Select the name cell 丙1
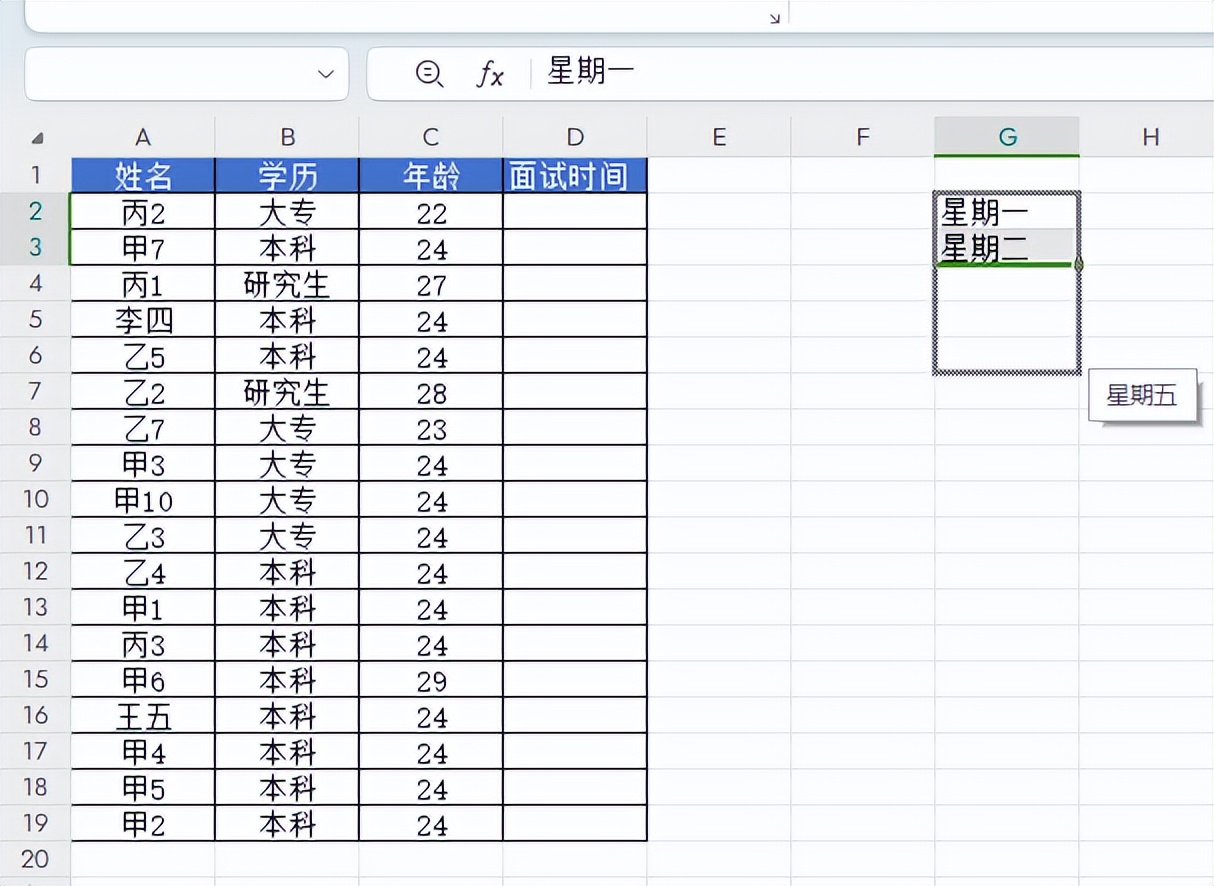The height and width of the screenshot is (886, 1214). (143, 284)
